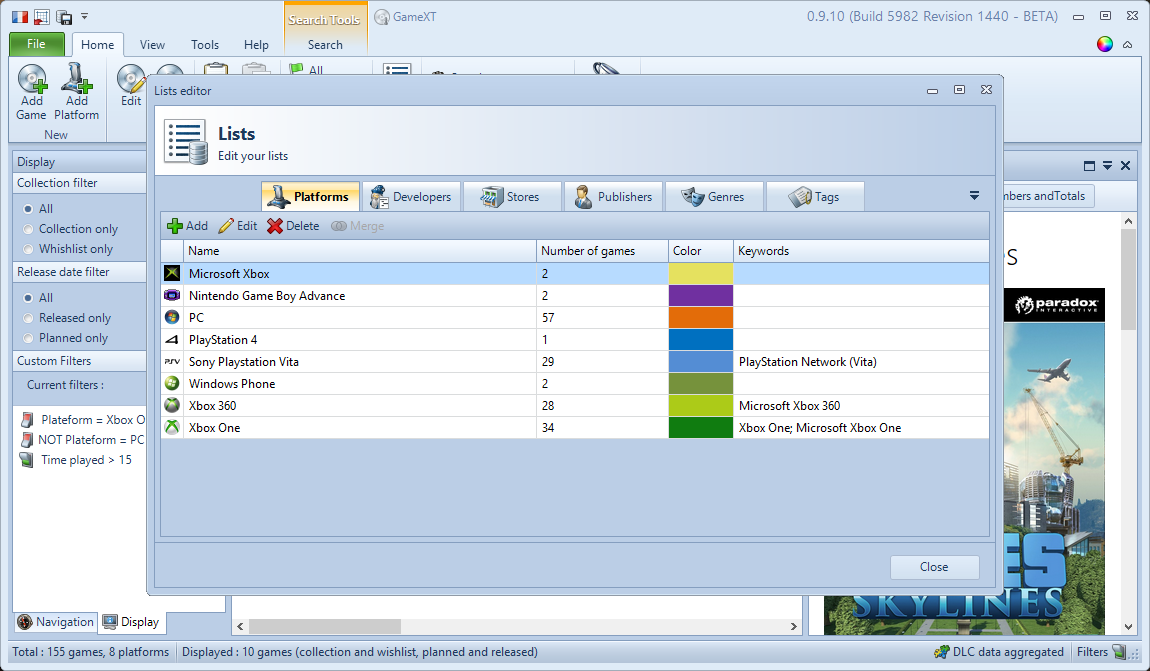Expand the tabs overflow arrow in Lists editor
This screenshot has height=671, width=1150.
tap(974, 196)
